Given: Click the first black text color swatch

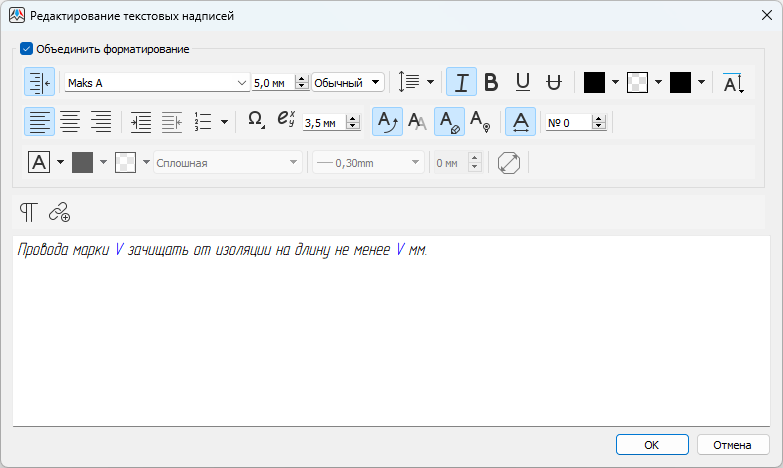Looking at the screenshot, I should pyautogui.click(x=594, y=82).
